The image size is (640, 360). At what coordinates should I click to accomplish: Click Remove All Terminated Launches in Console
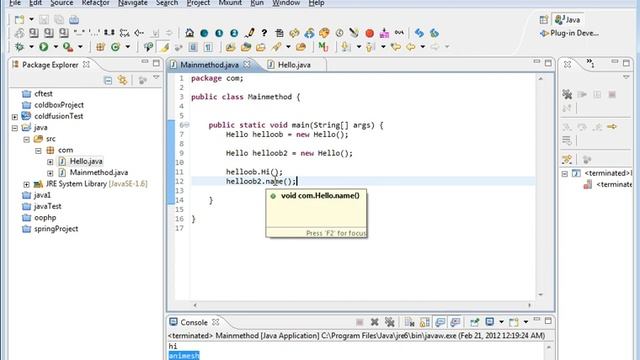(390, 322)
